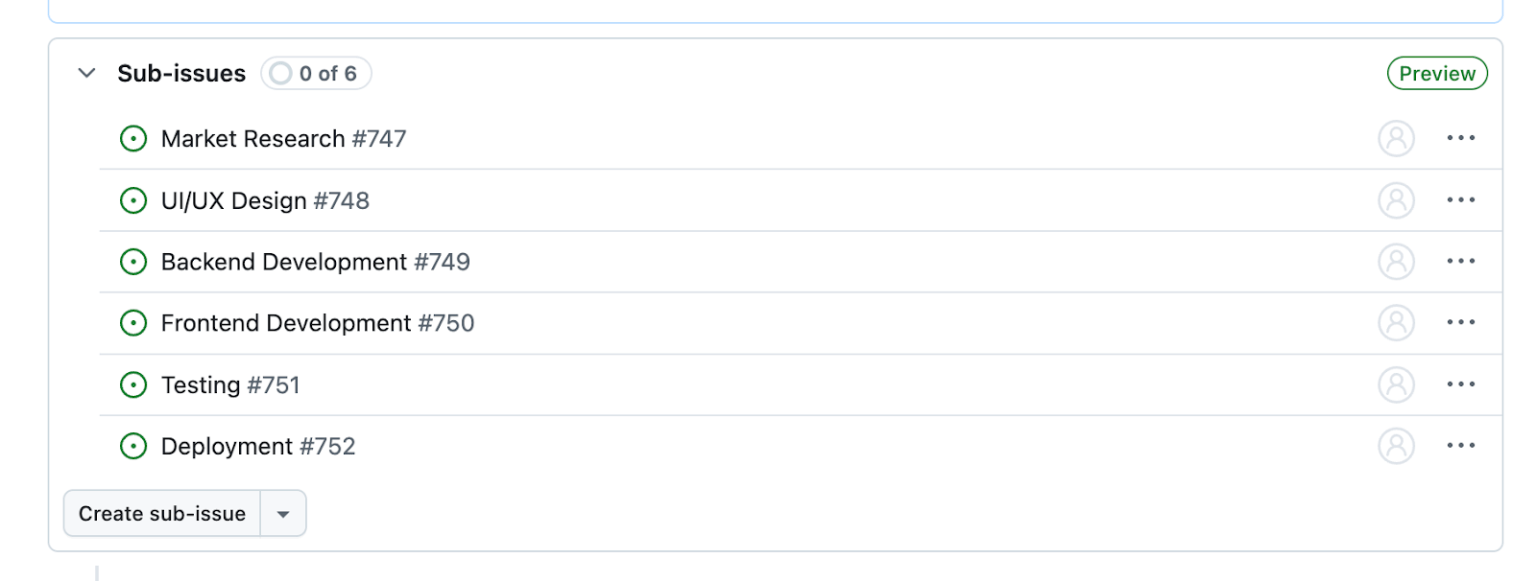This screenshot has height=581, width=1536.
Task: Select the issue state icon next to Backend Development
Action: (133, 261)
